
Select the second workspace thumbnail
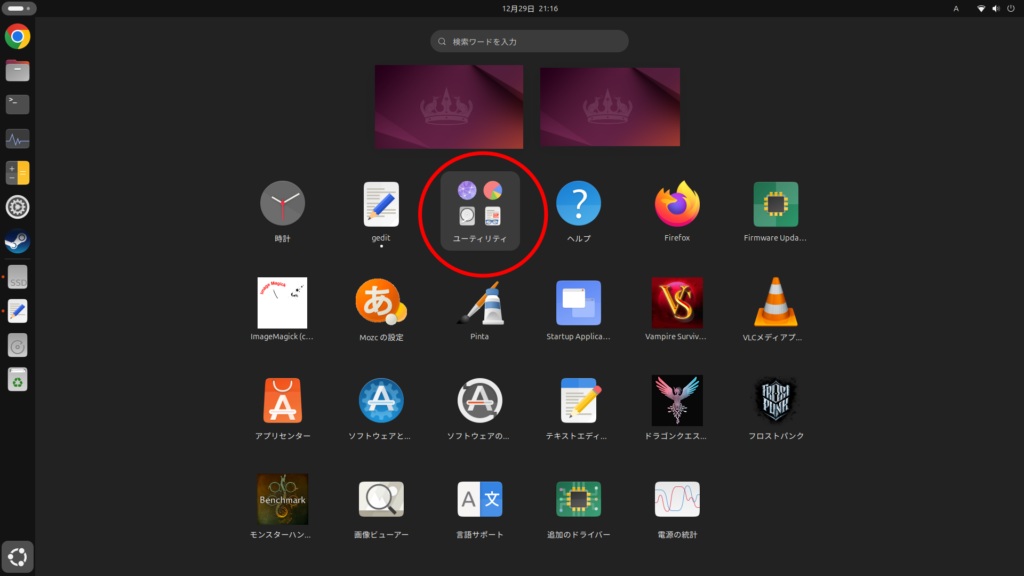click(610, 107)
